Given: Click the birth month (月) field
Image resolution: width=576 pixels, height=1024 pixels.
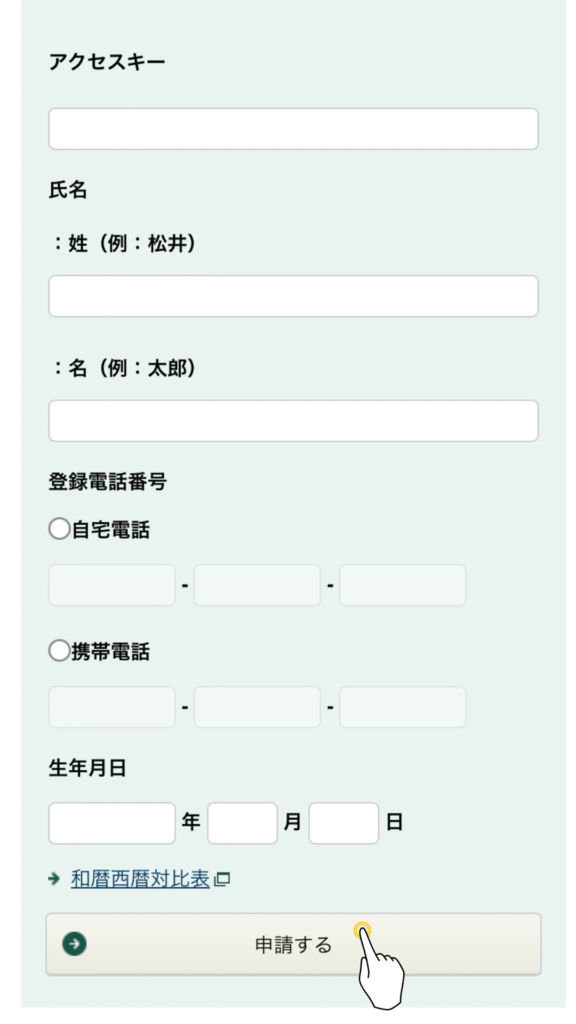Looking at the screenshot, I should point(242,823).
